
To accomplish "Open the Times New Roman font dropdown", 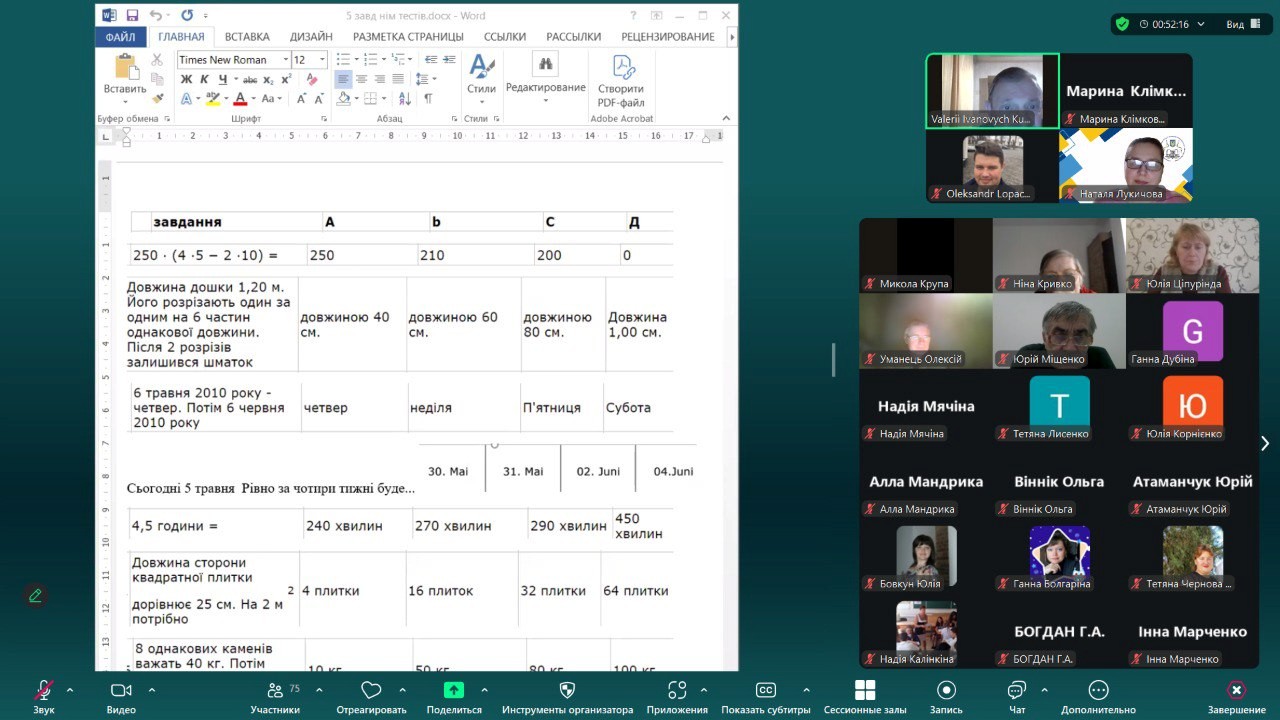I will [285, 60].
